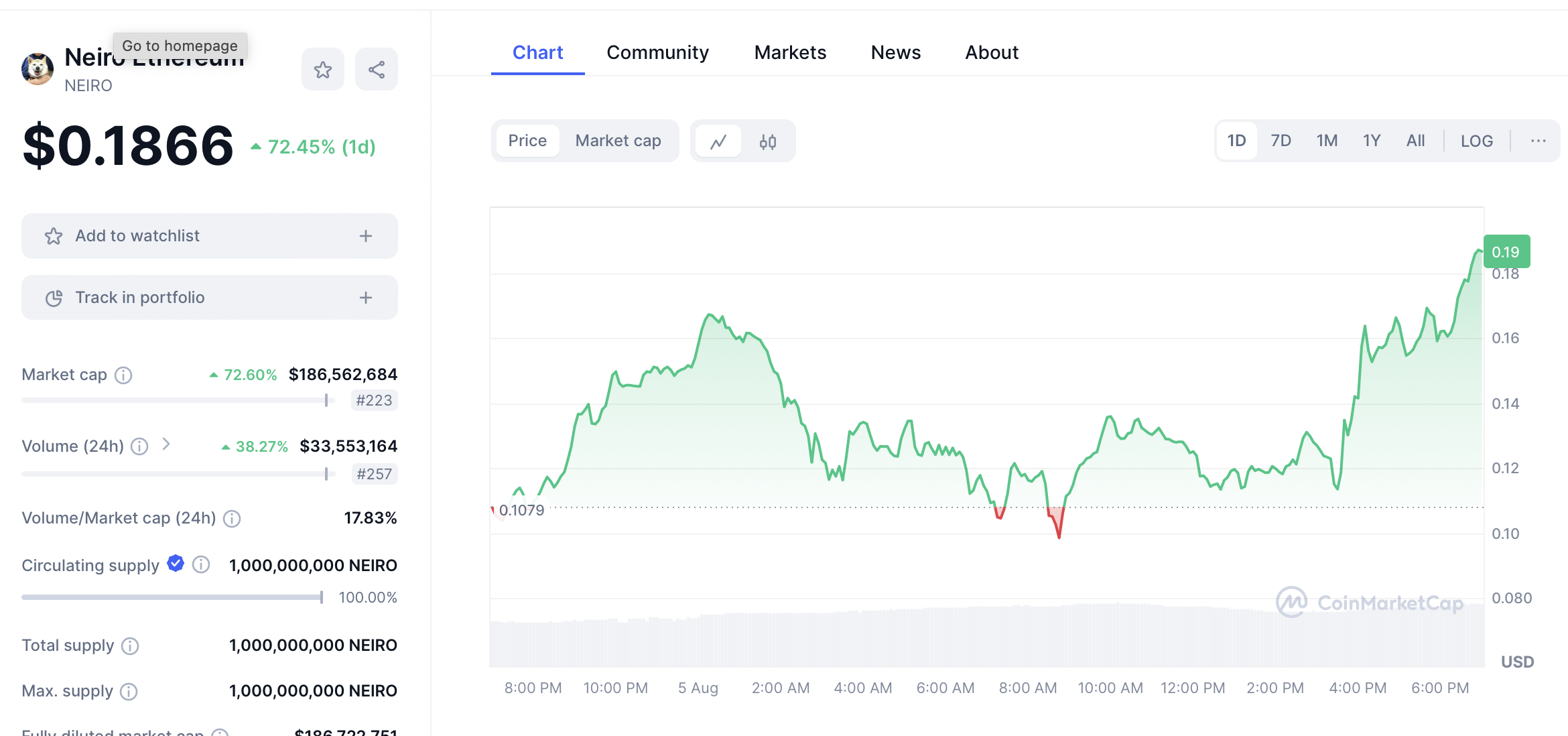The width and height of the screenshot is (1568, 736).
Task: Open the Community tab
Action: [657, 52]
